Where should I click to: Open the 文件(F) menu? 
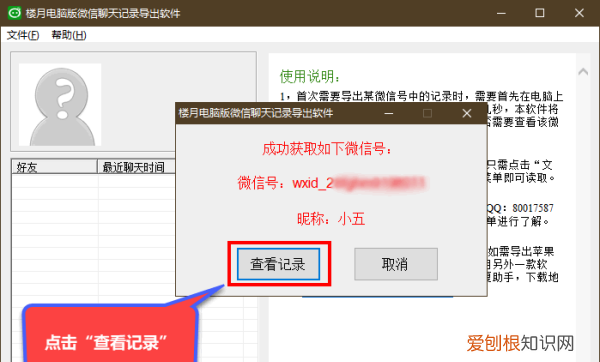click(x=23, y=35)
